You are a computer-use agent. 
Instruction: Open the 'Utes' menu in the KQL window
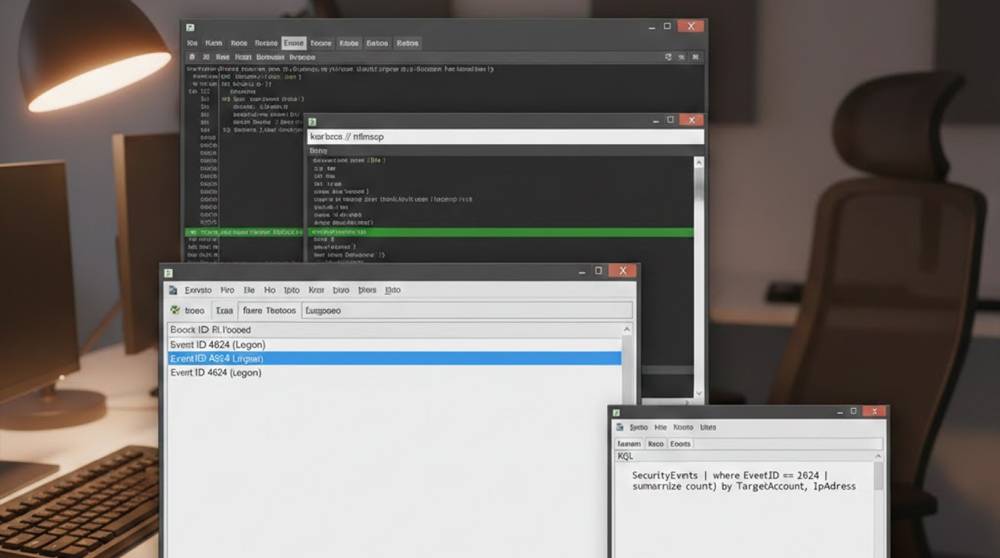pyautogui.click(x=708, y=427)
